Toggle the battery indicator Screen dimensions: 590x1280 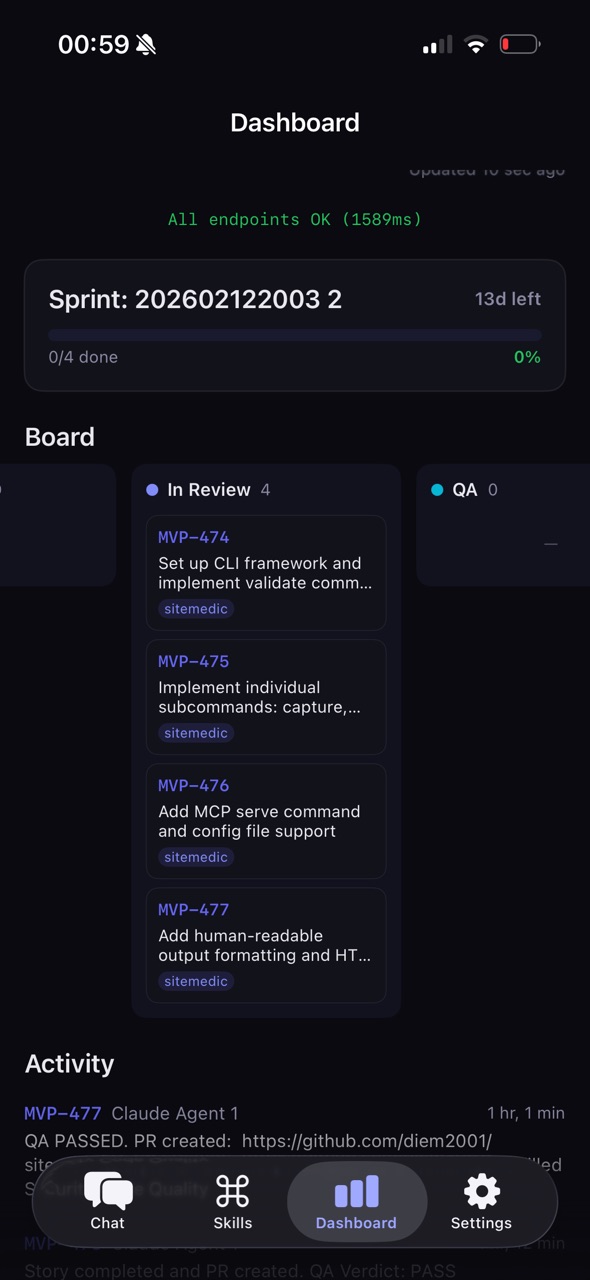click(519, 44)
